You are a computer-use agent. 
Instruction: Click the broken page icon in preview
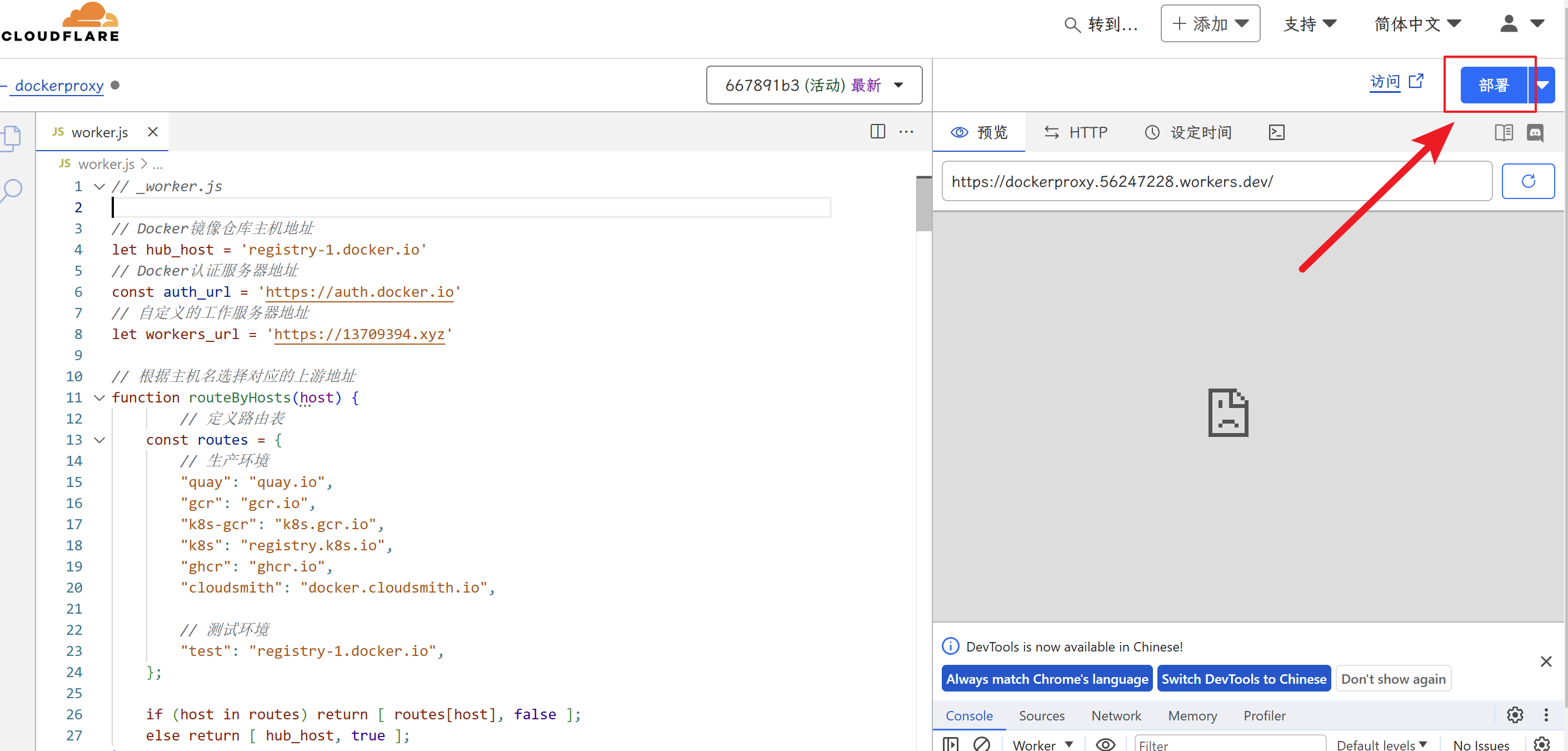(1228, 412)
